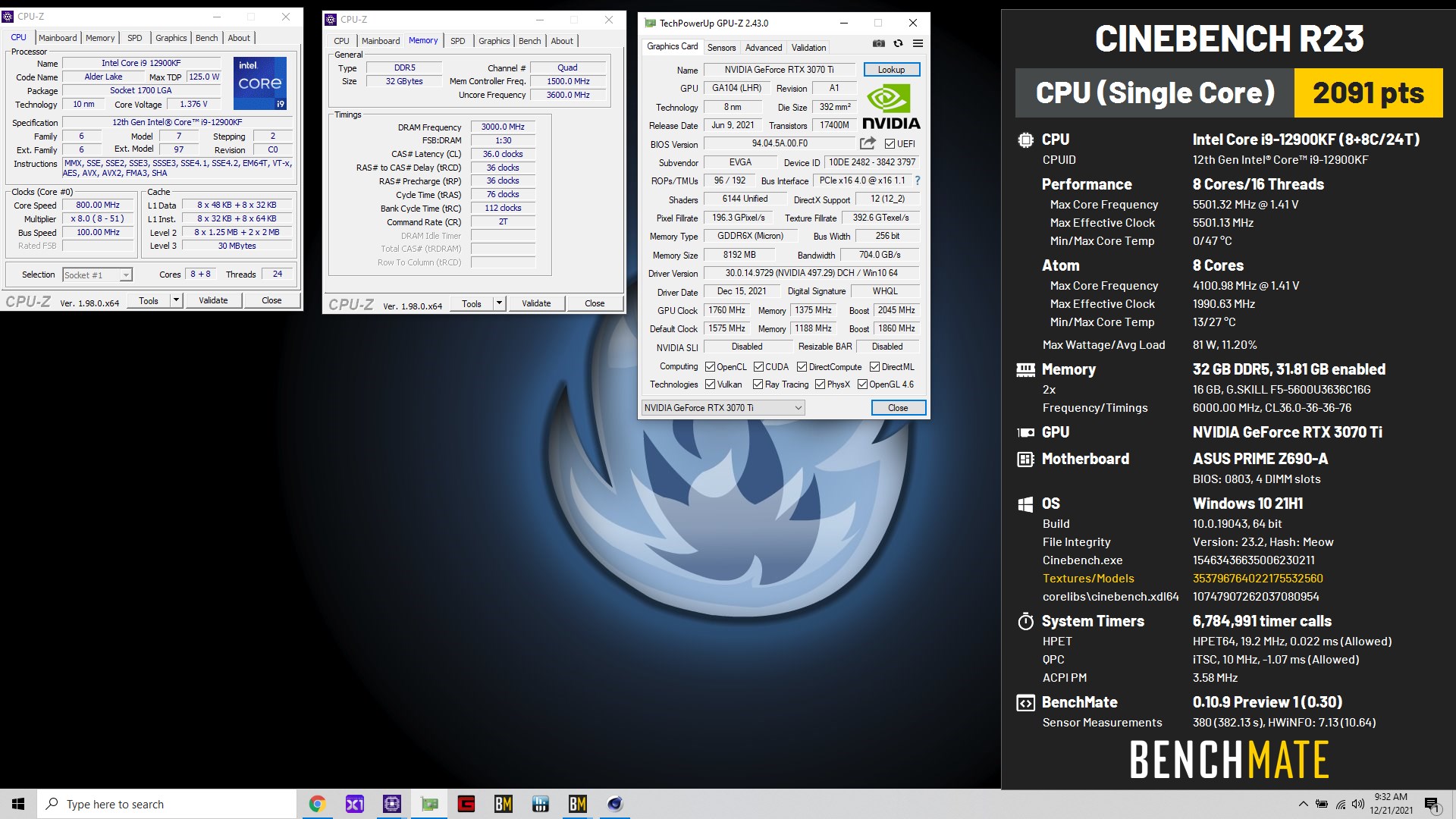Open the GPU-Z taskbar icon

[429, 804]
